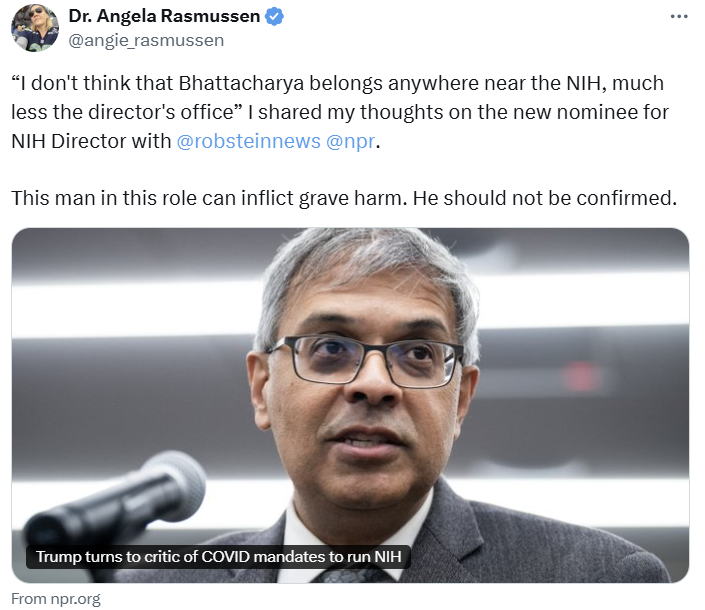
Task: Click the man's glasses in the photo
Action: pos(365,362)
